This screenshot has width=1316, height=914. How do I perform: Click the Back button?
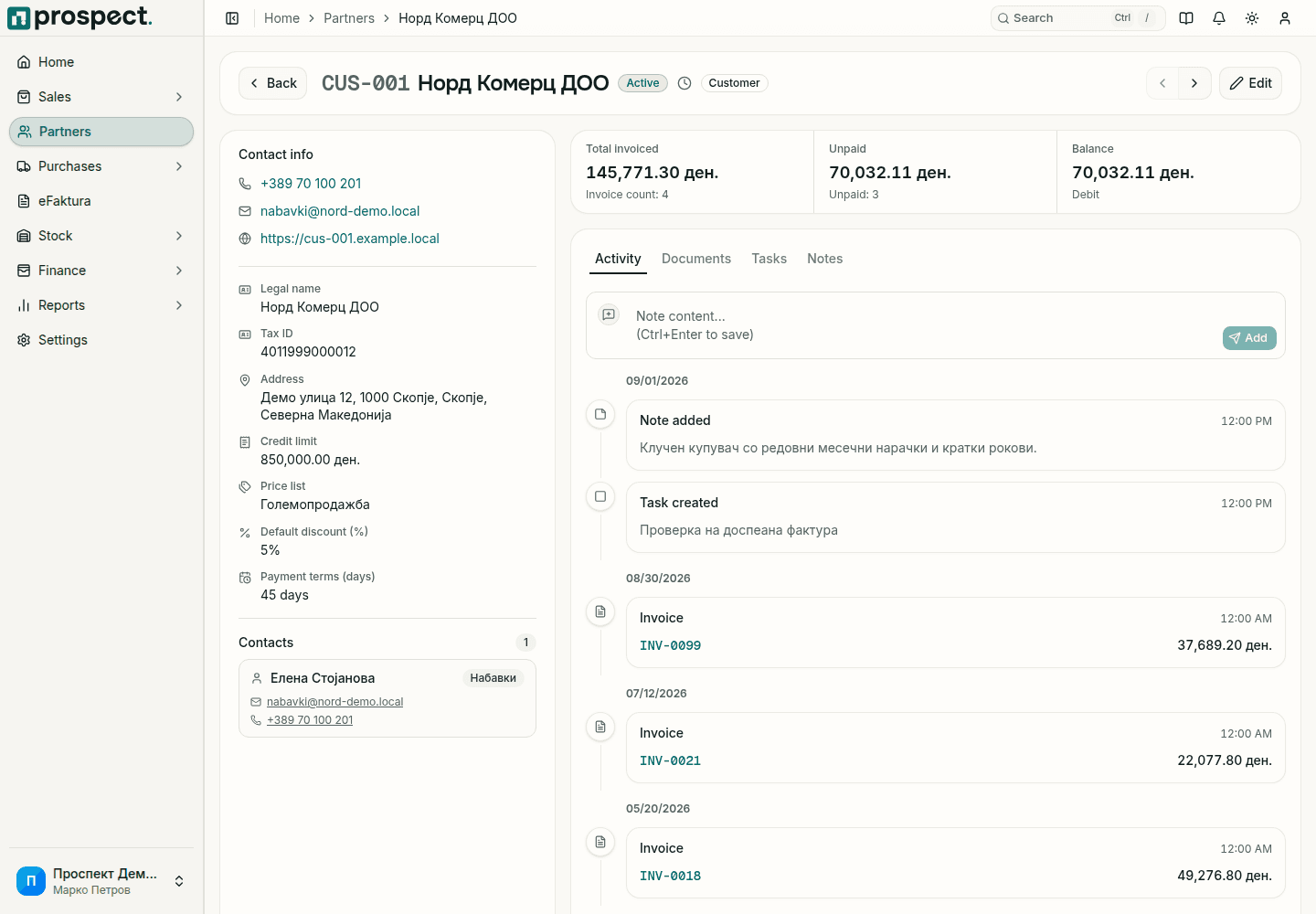[272, 83]
